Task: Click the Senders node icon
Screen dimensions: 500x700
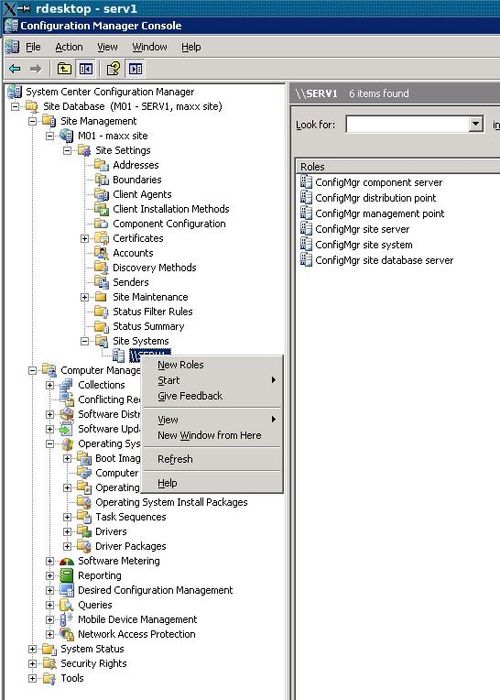Action: pyautogui.click(x=101, y=282)
